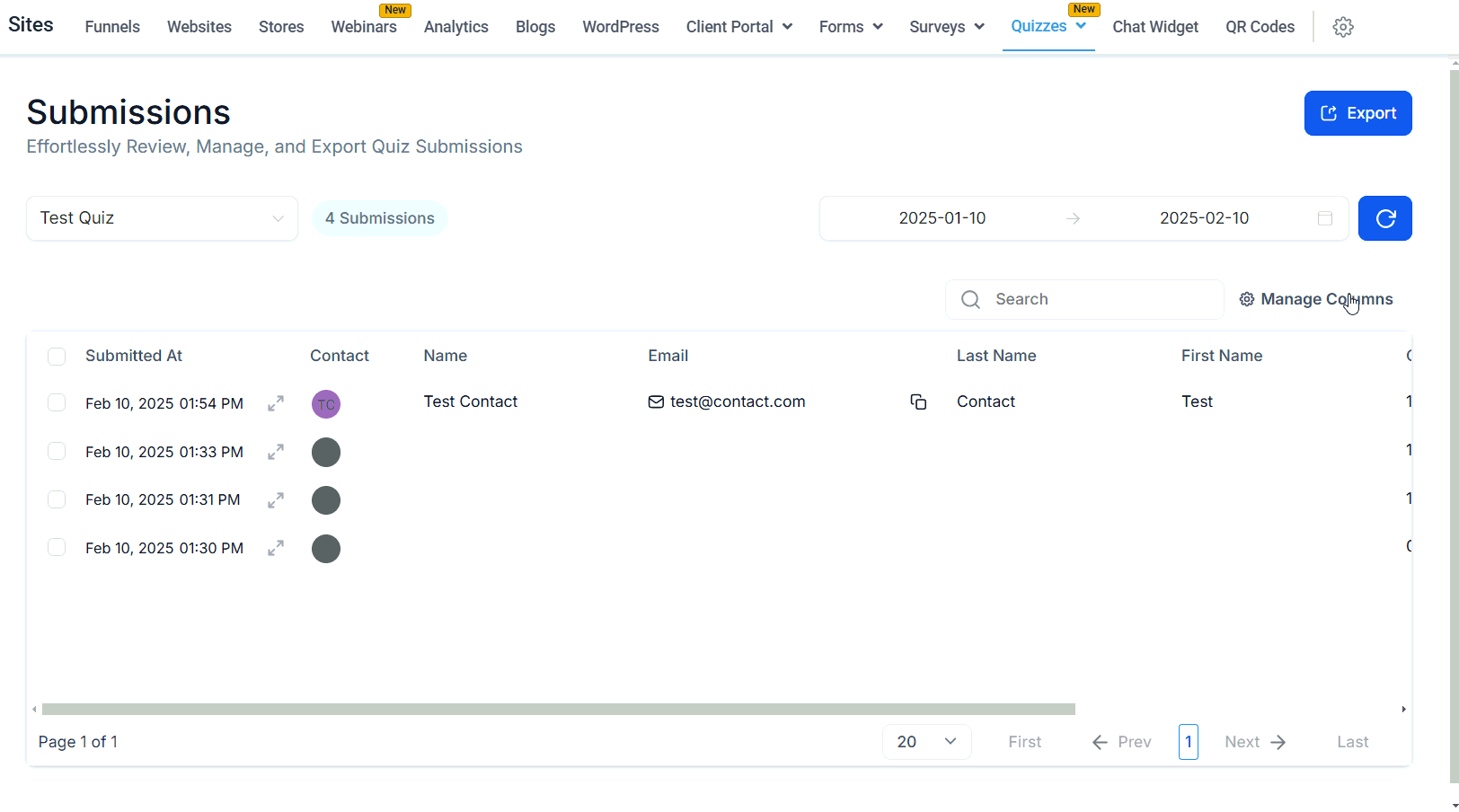Click the Last Name column header
1459x812 pixels.
996,356
